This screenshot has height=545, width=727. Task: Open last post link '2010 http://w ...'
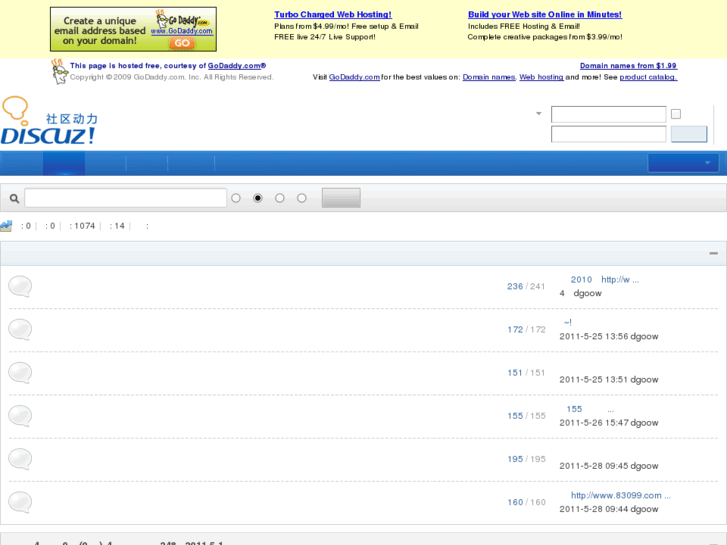point(605,280)
